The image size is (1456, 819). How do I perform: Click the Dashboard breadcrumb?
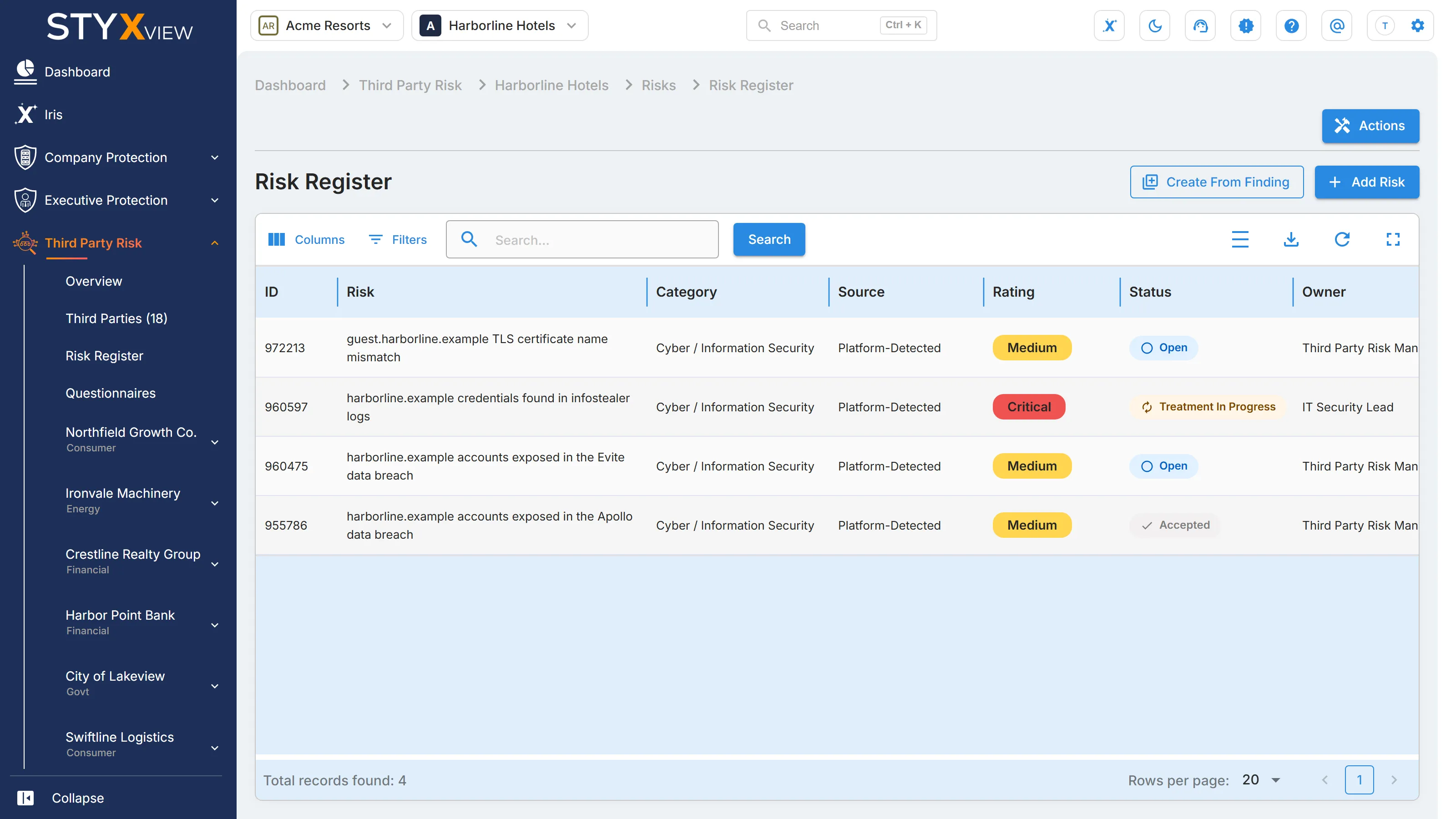click(x=290, y=85)
